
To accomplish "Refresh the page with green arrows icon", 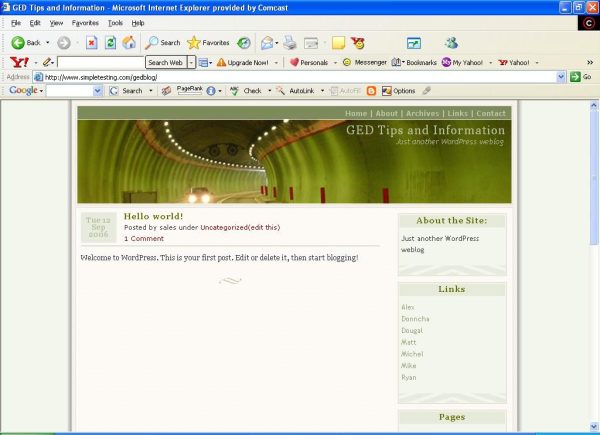I will 110,43.
